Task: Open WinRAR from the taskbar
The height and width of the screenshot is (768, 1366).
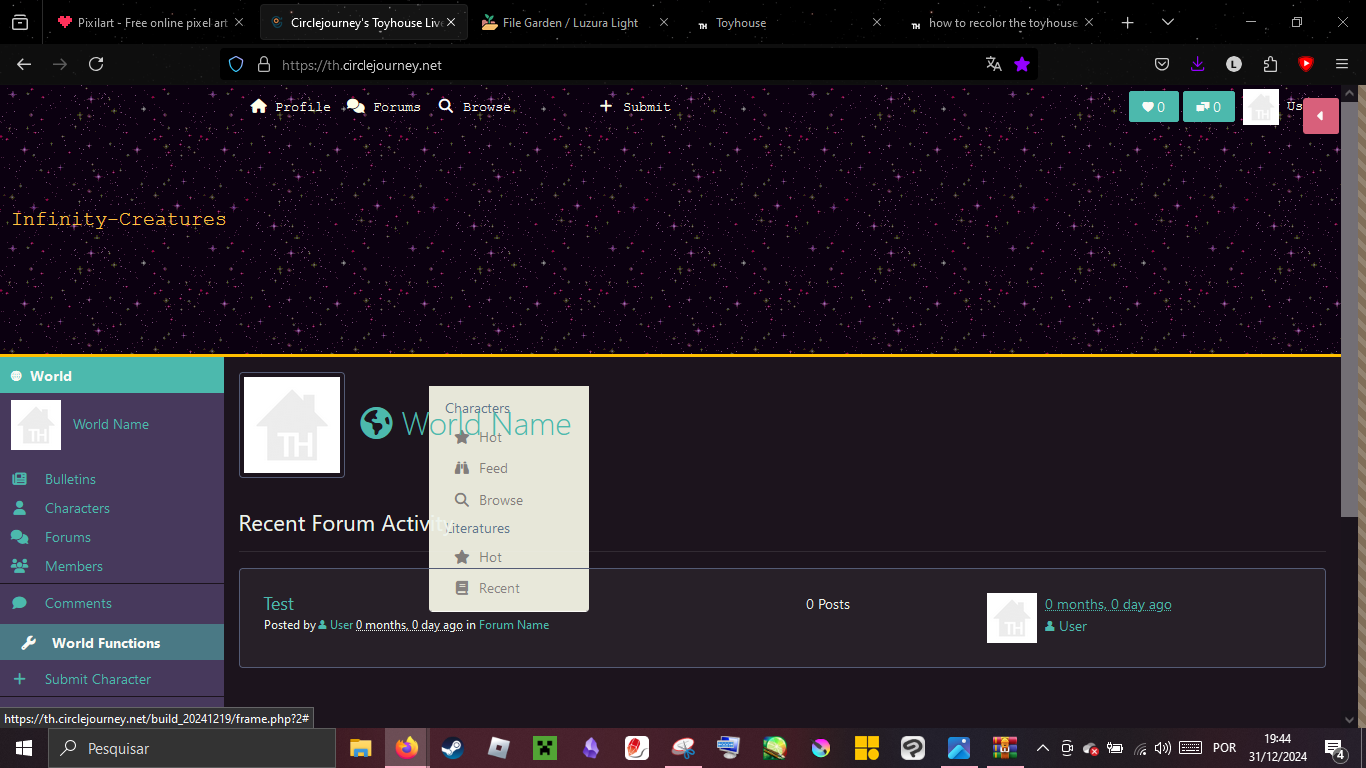Action: coord(1004,748)
